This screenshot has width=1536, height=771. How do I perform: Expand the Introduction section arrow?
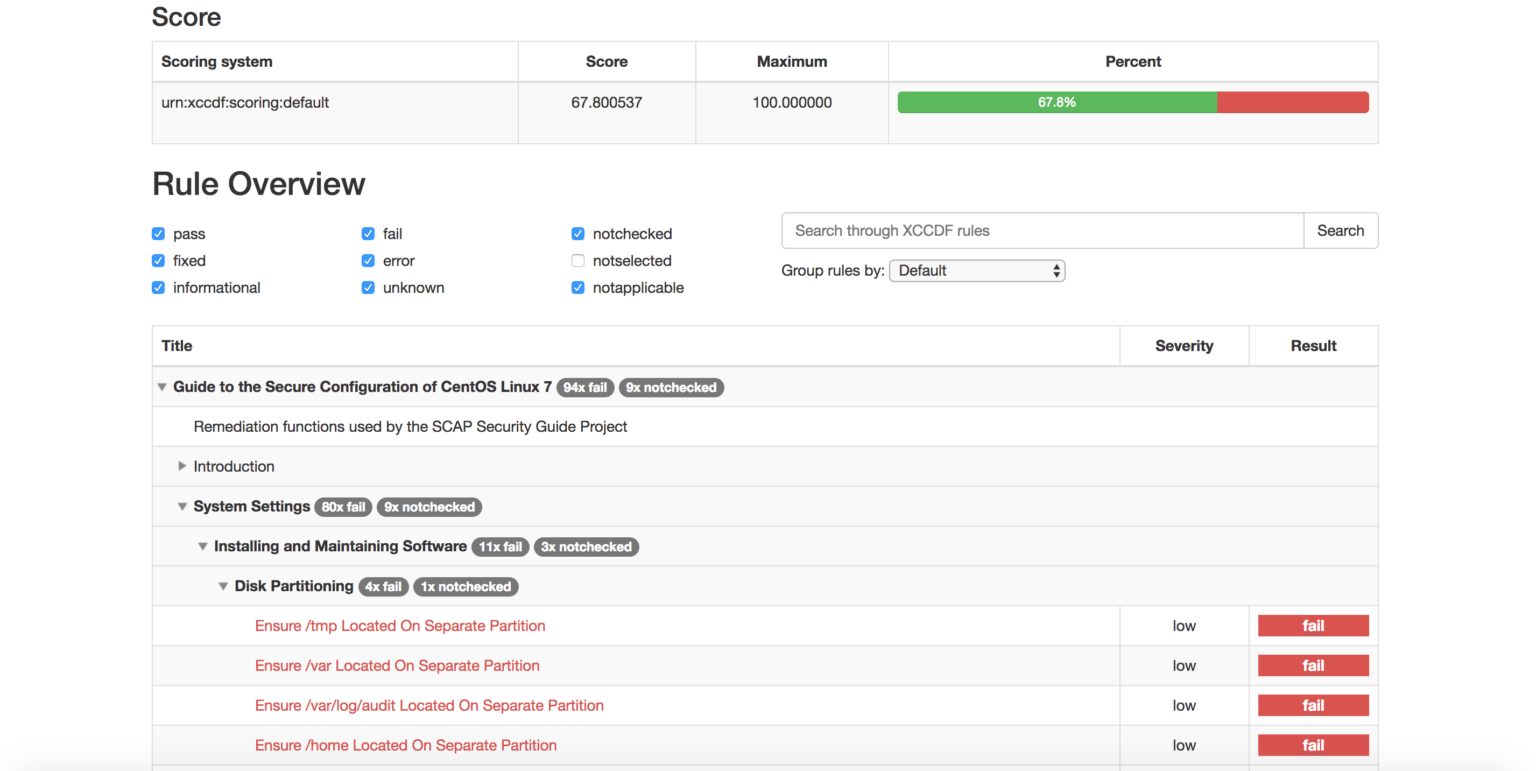[182, 466]
